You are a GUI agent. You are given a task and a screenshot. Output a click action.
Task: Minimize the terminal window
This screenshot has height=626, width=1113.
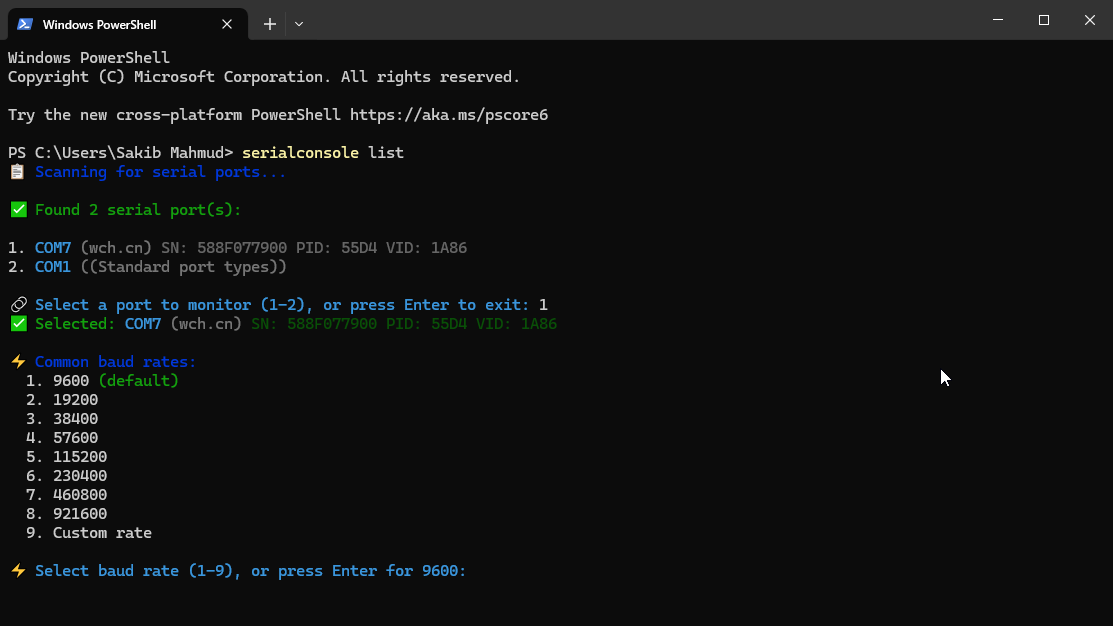point(998,20)
